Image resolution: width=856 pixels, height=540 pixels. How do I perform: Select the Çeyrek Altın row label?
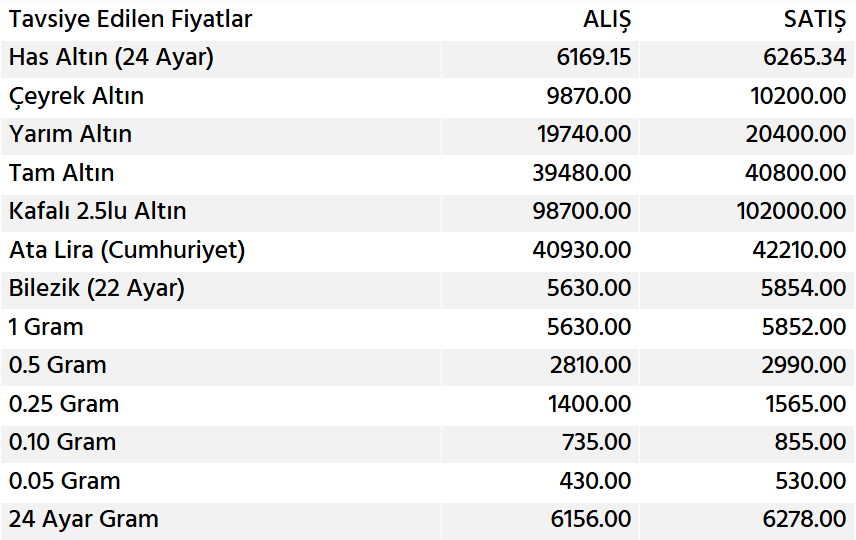click(76, 96)
